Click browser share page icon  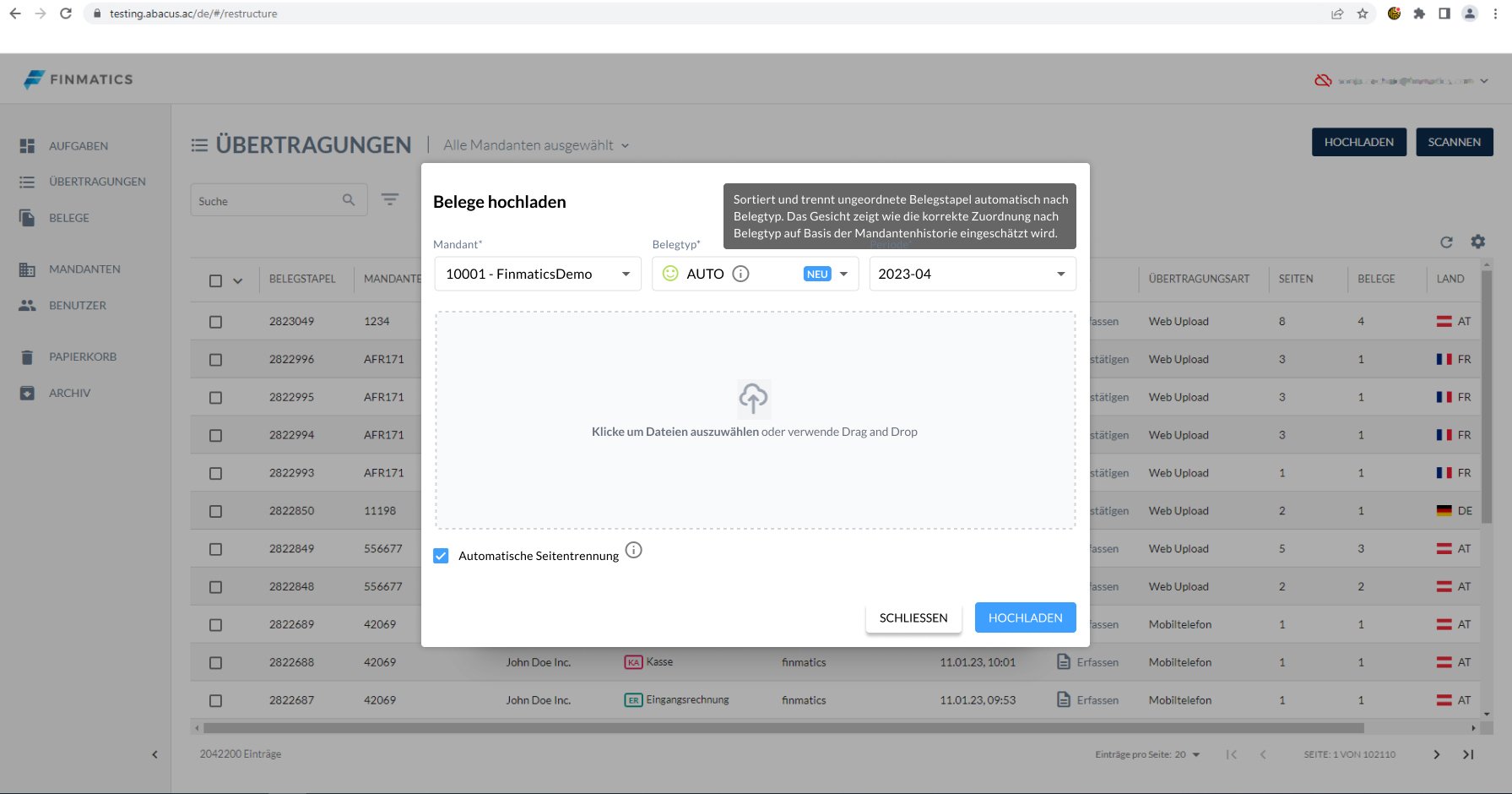tap(1337, 14)
